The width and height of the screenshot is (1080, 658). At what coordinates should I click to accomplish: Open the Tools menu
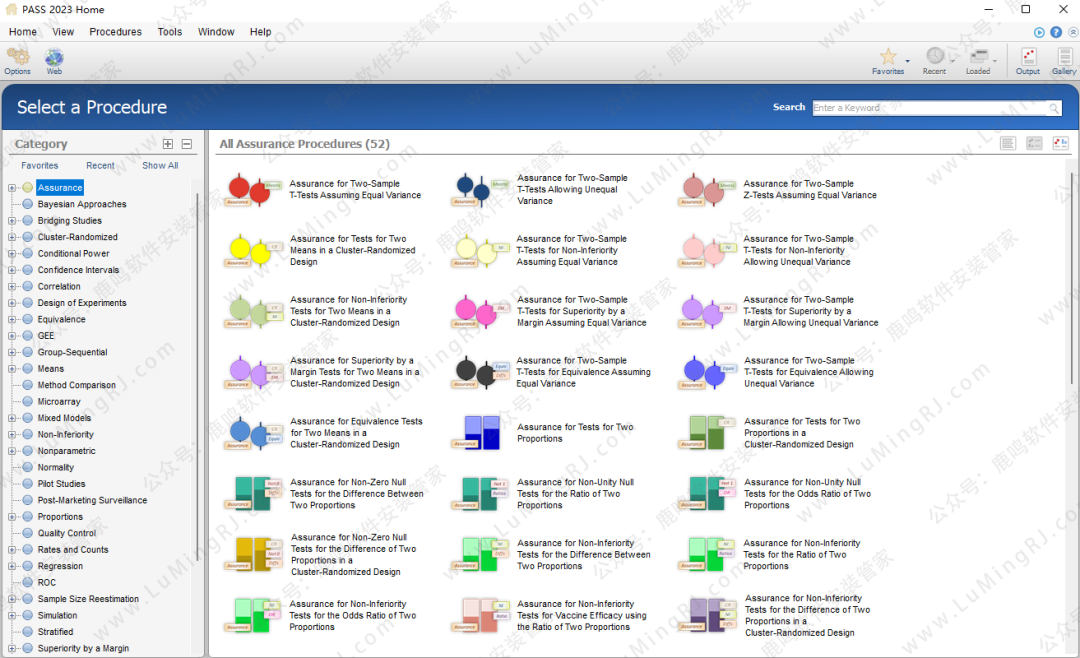tap(170, 32)
